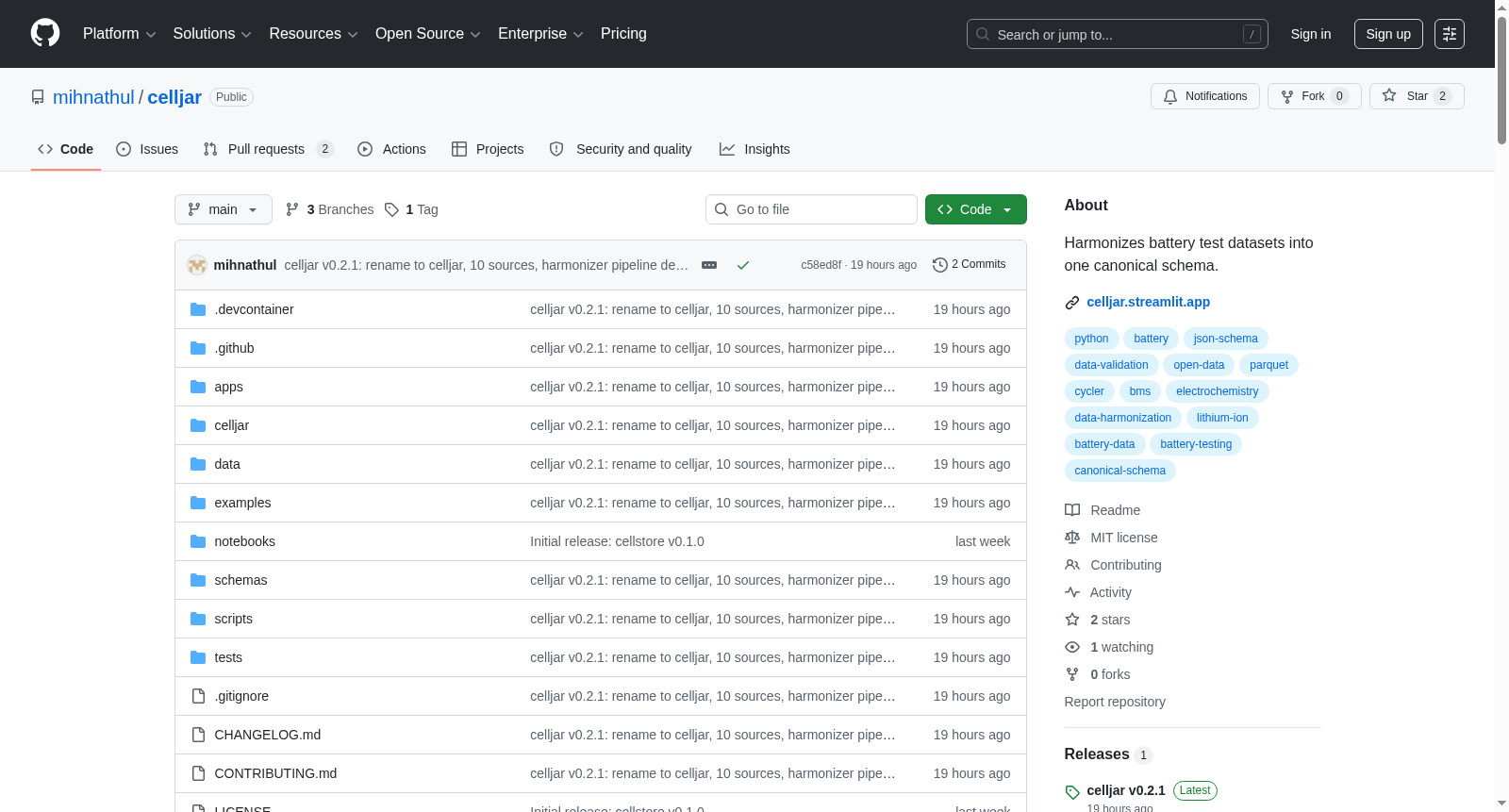Image resolution: width=1509 pixels, height=812 pixels.
Task: Click the notebooks folder icon
Action: tap(198, 541)
